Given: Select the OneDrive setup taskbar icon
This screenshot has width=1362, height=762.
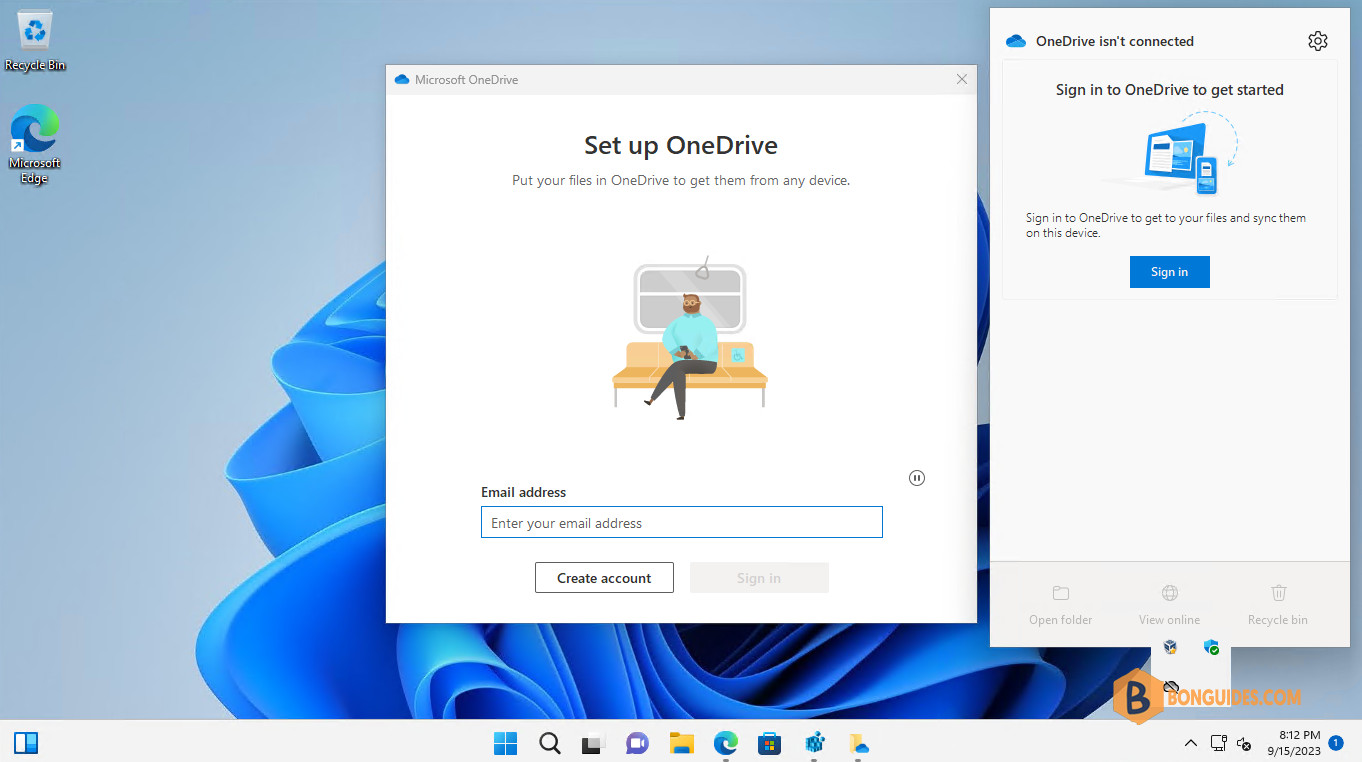Looking at the screenshot, I should pyautogui.click(x=858, y=743).
